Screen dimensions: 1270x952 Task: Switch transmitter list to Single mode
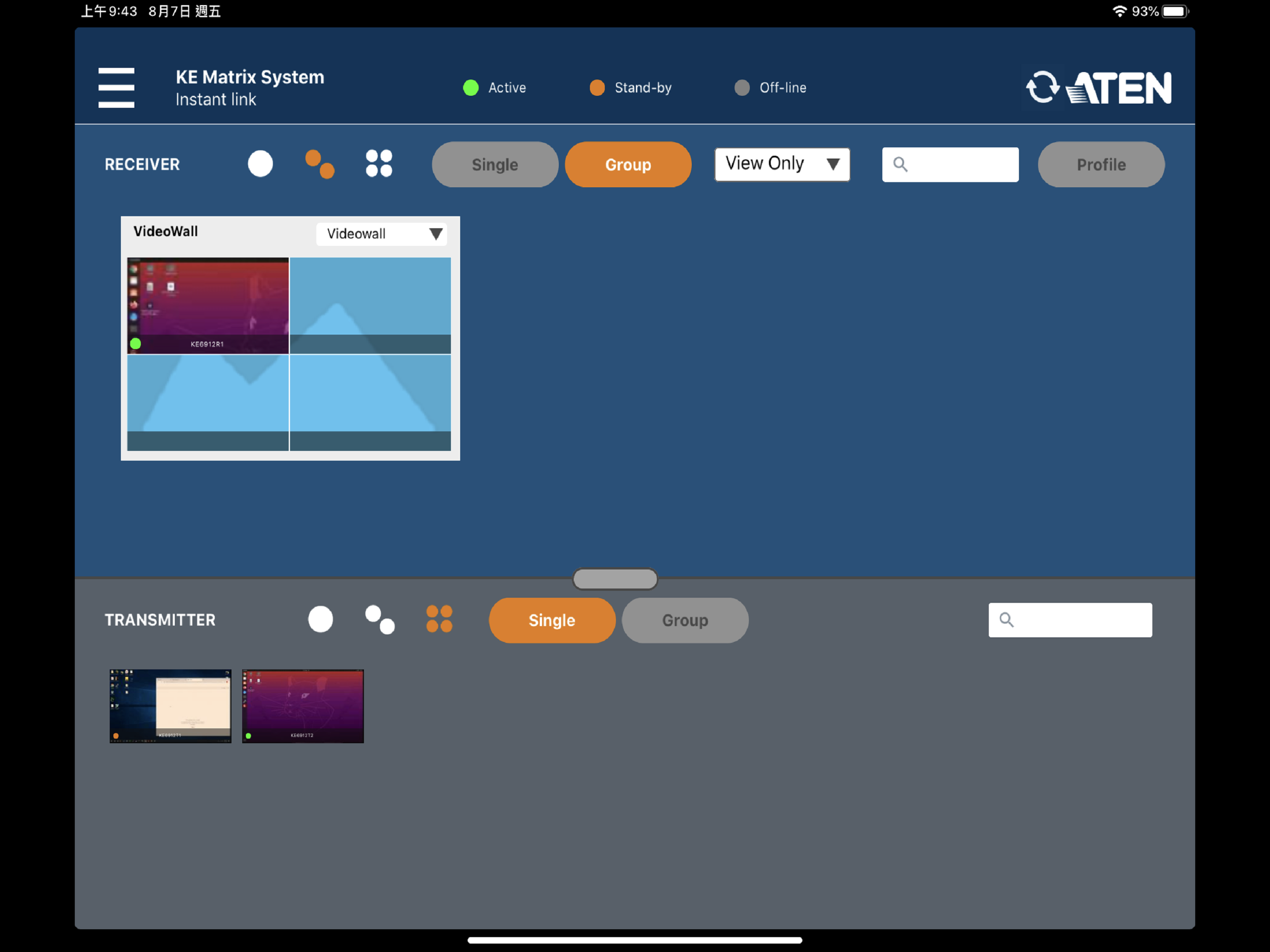(x=552, y=621)
